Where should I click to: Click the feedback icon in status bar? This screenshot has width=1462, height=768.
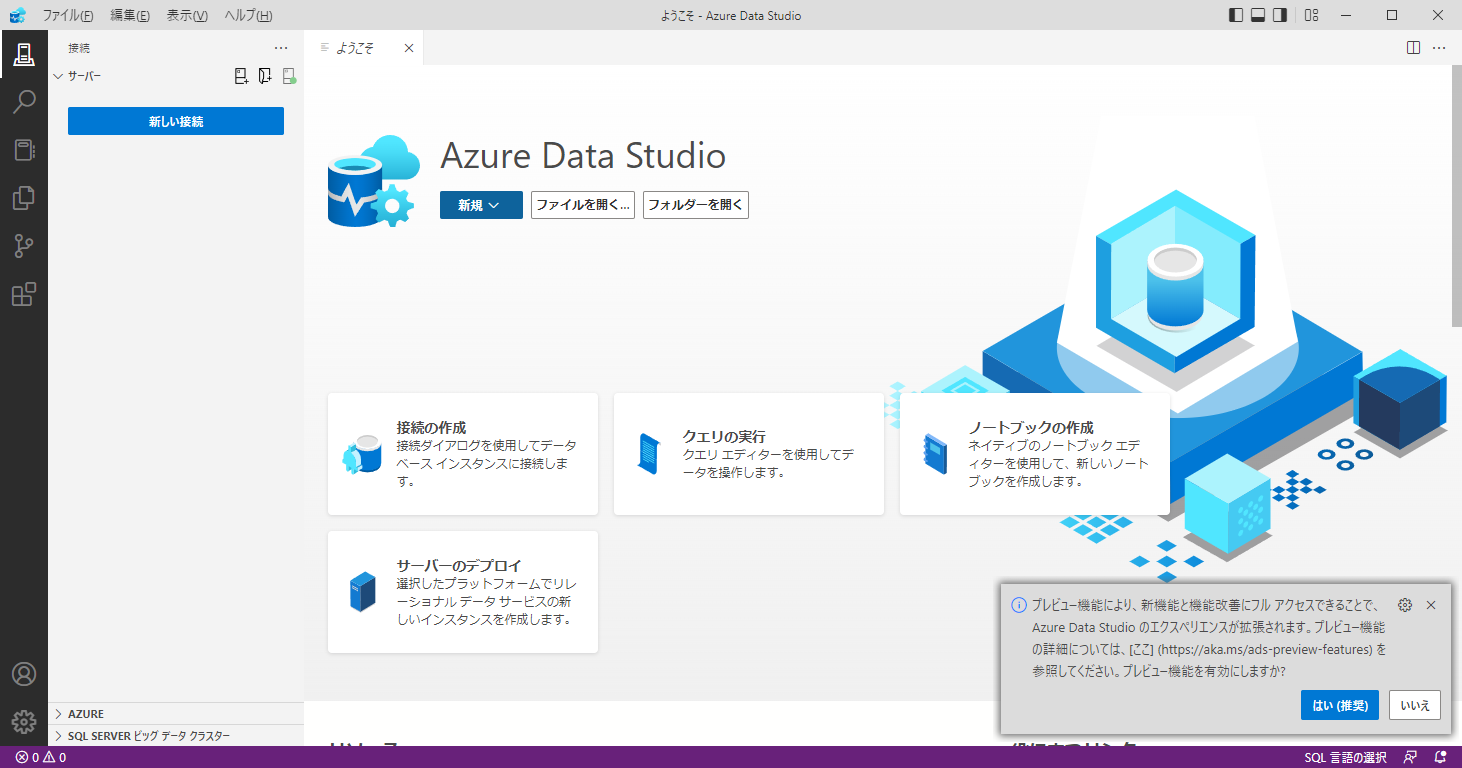[x=1410, y=757]
